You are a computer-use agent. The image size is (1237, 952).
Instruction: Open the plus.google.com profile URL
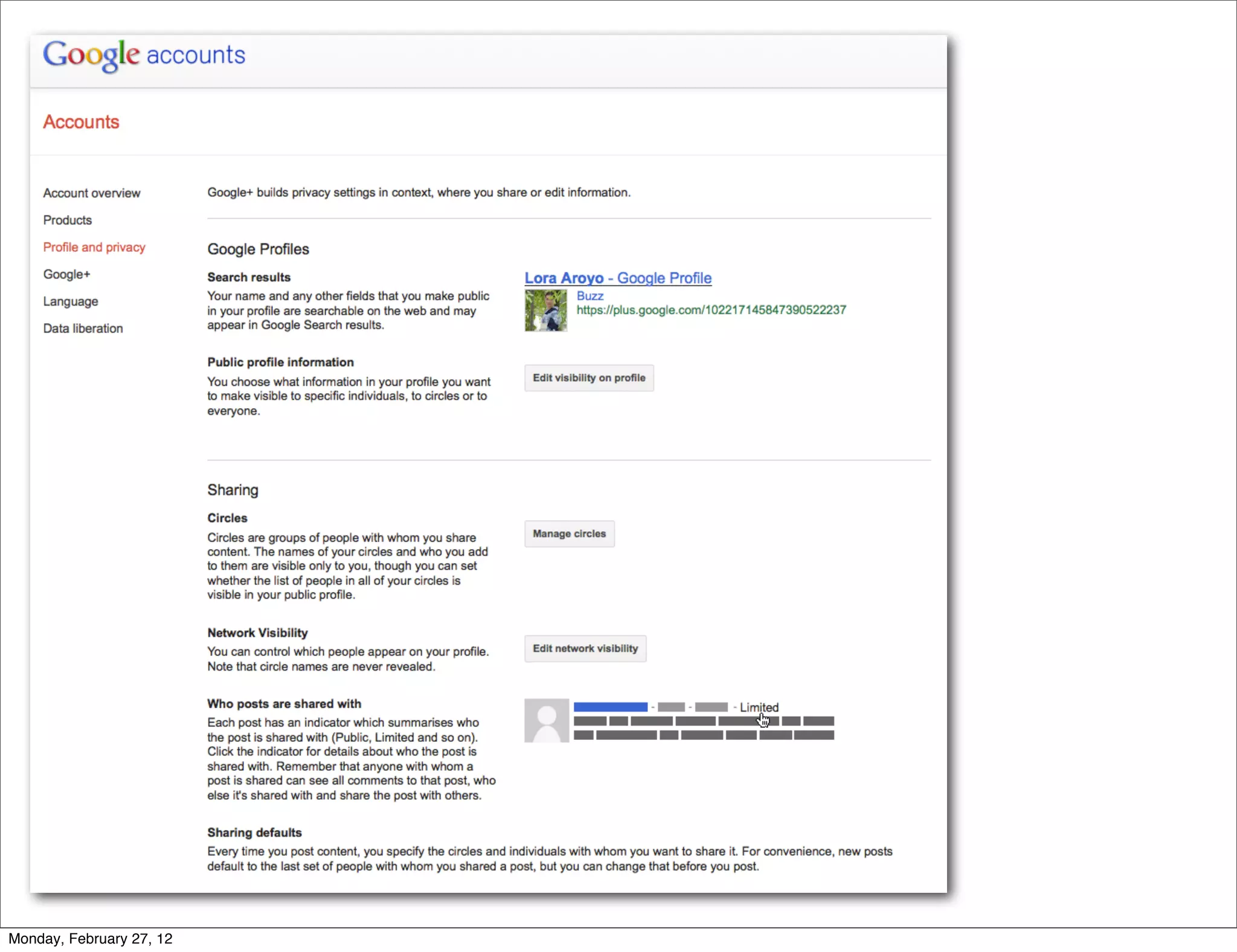[x=711, y=310]
